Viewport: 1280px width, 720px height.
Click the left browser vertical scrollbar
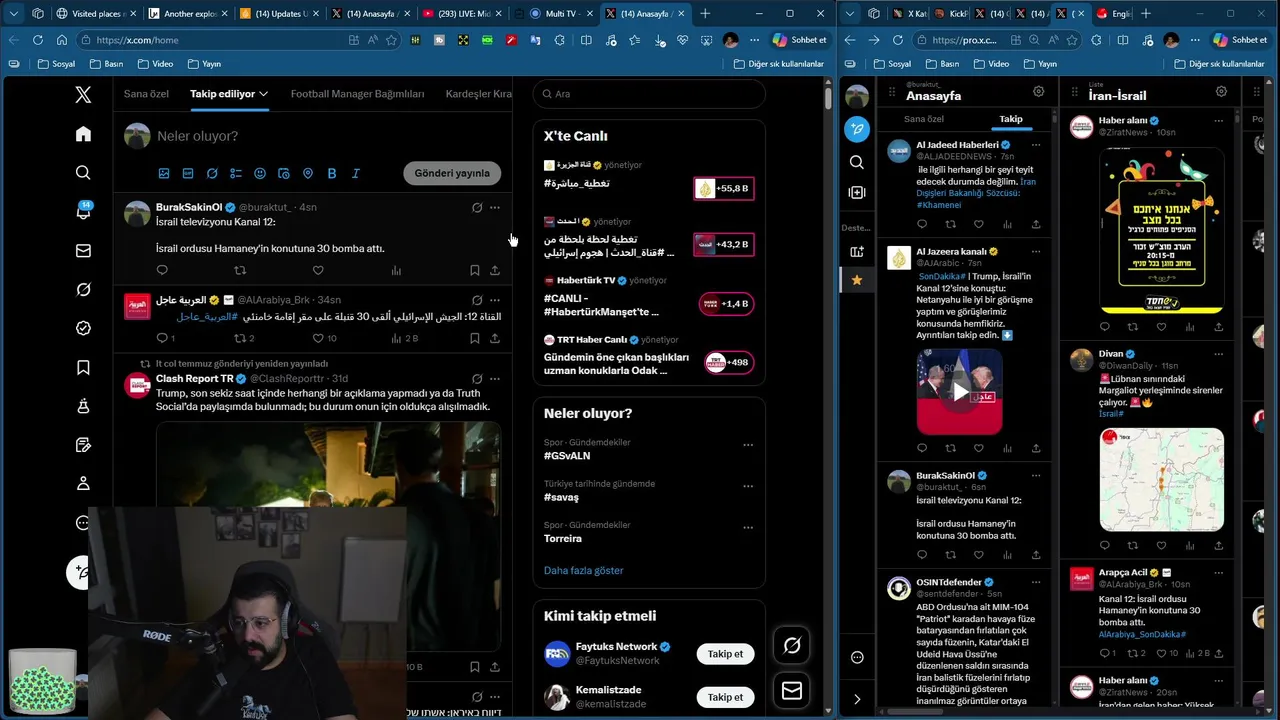tap(828, 98)
